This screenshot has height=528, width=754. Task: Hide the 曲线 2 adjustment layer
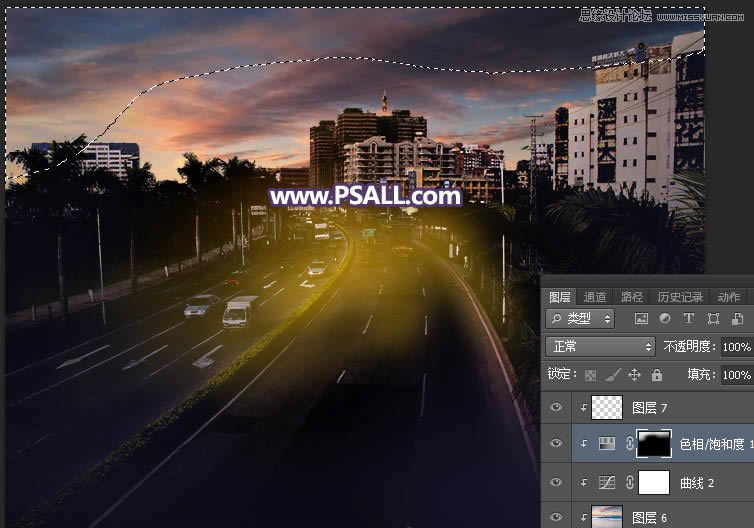(556, 481)
